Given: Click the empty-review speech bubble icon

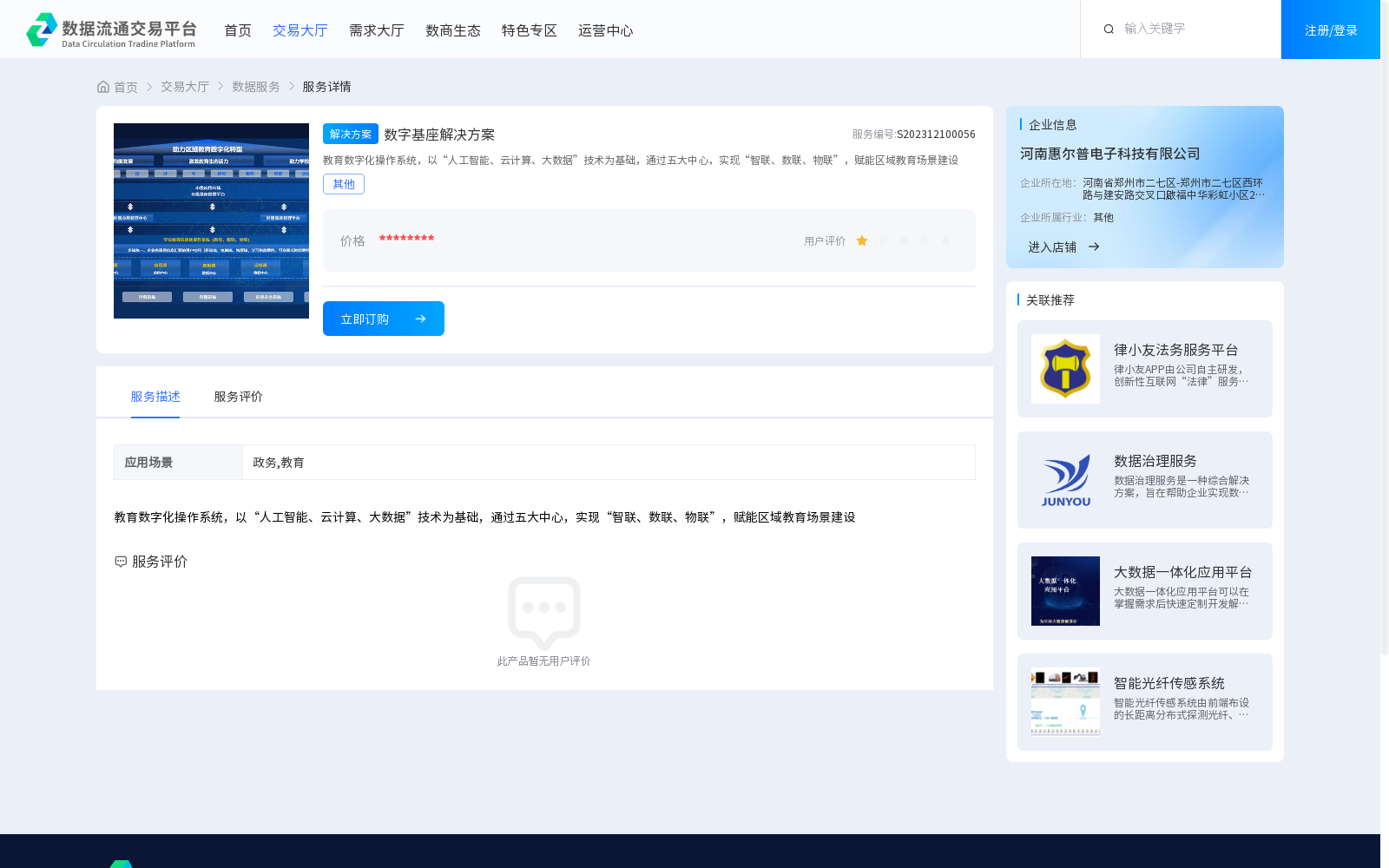Looking at the screenshot, I should (x=544, y=613).
